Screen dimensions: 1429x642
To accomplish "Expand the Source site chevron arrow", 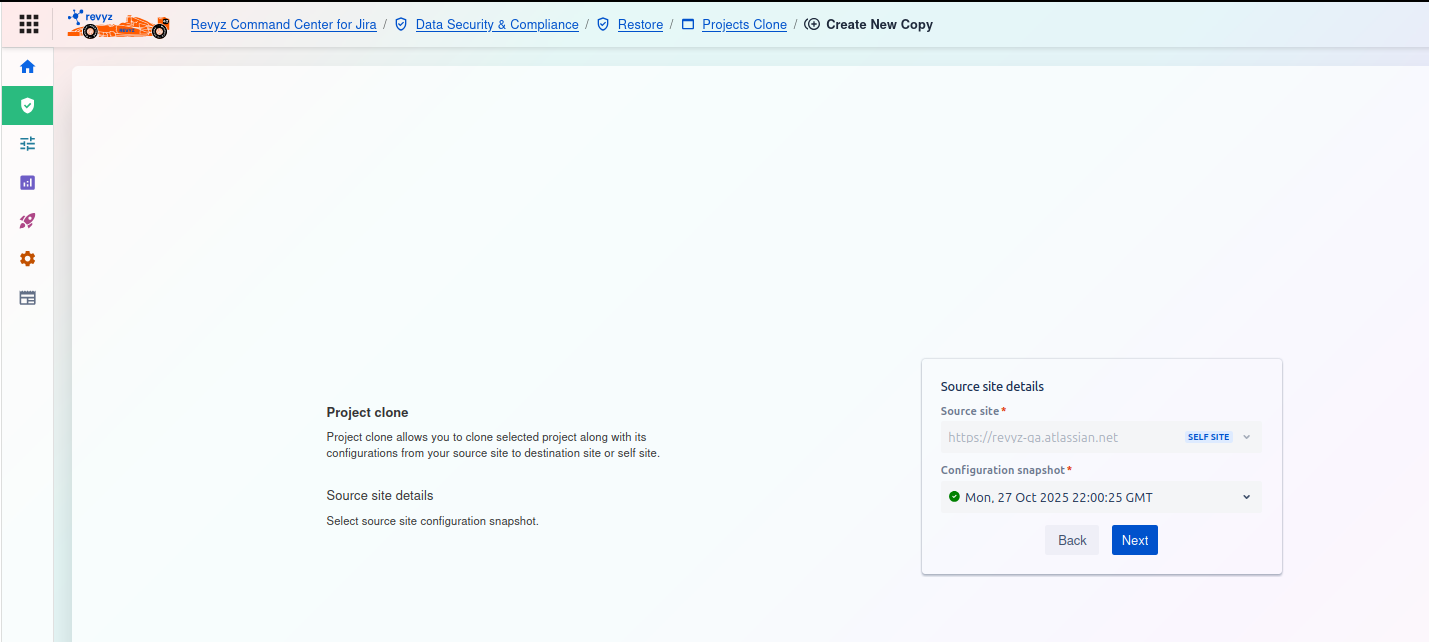I will click(x=1246, y=437).
